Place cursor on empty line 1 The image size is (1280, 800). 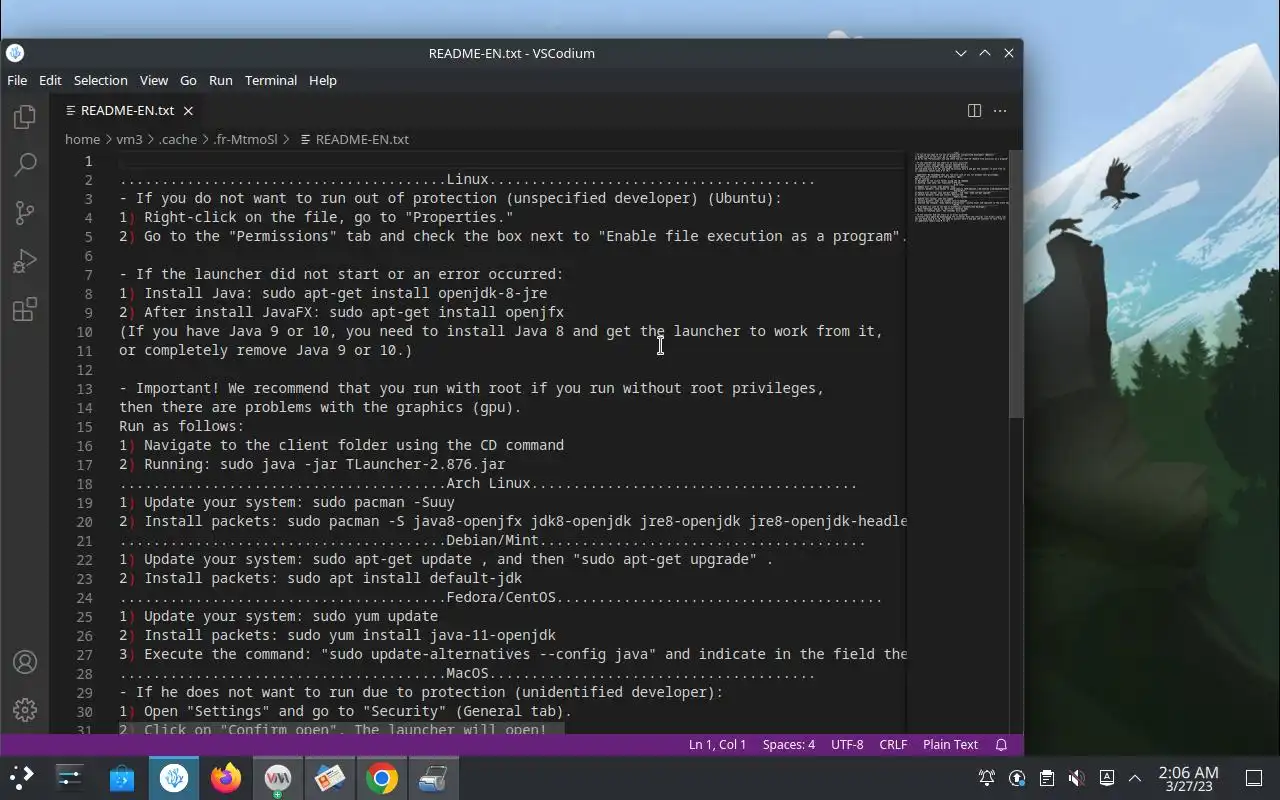(511, 161)
